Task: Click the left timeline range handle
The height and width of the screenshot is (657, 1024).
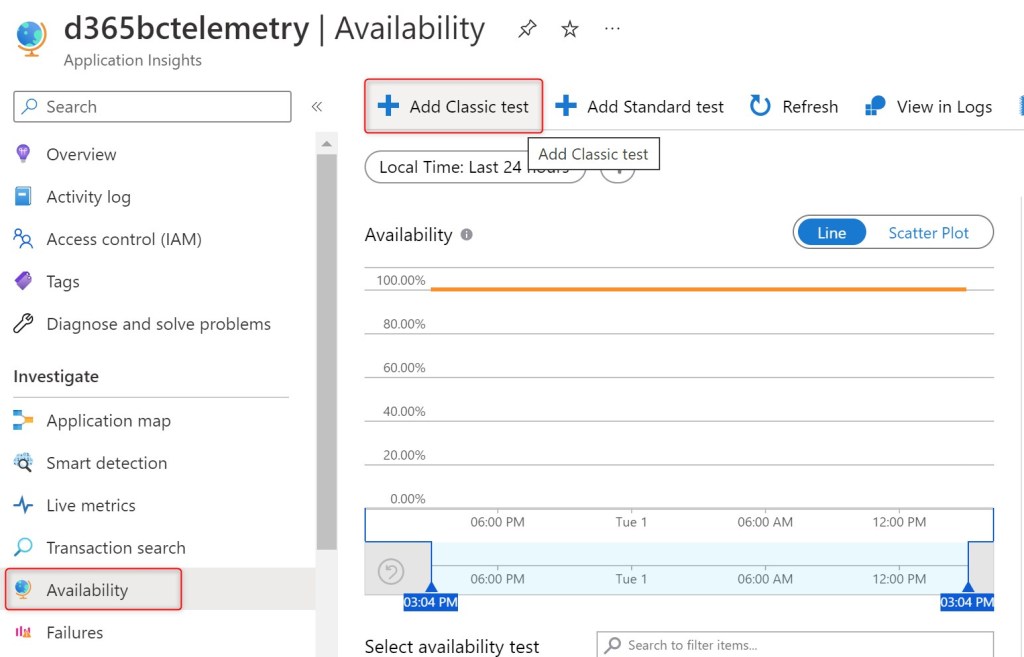Action: [x=431, y=588]
